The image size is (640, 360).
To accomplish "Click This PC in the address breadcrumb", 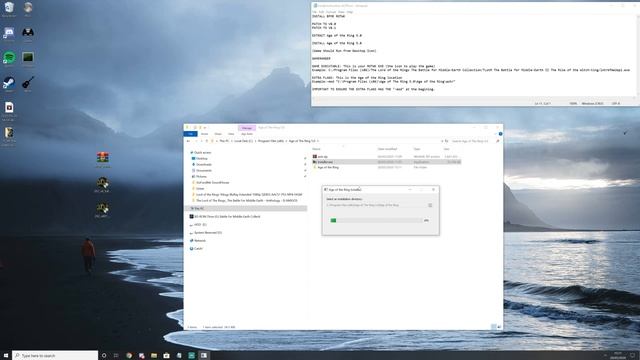I will click(x=224, y=141).
